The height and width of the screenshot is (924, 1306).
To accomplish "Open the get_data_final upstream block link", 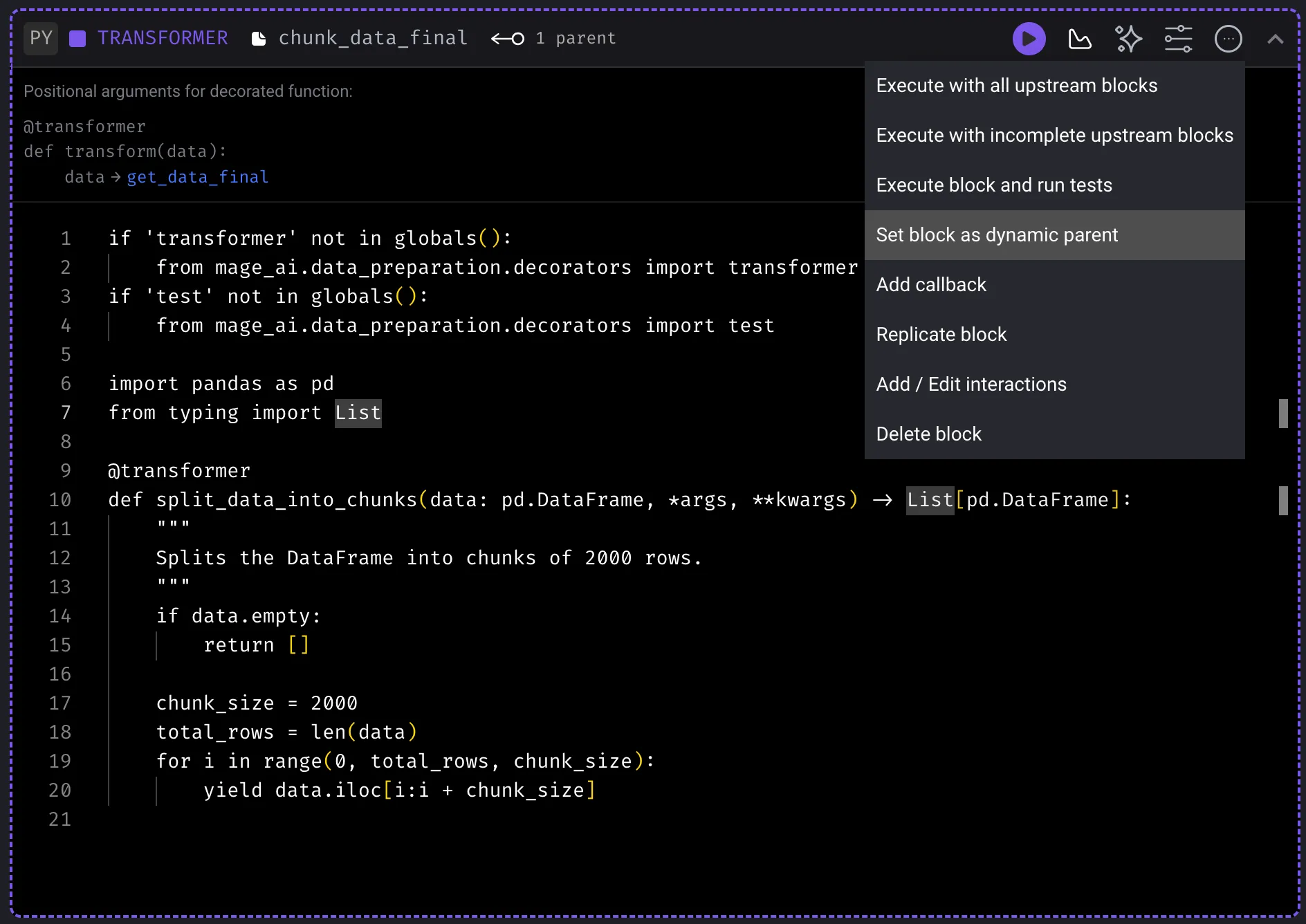I will coord(198,177).
